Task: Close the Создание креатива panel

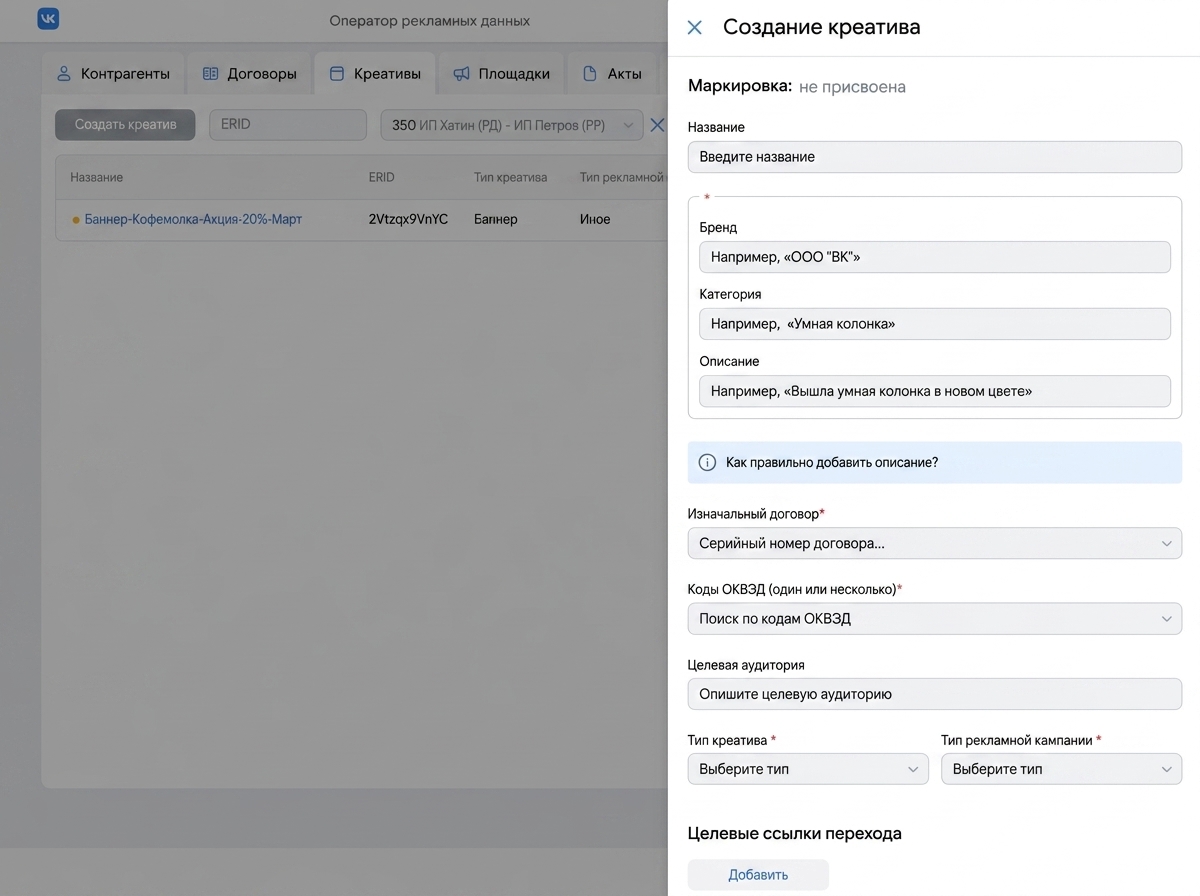Action: 695,28
